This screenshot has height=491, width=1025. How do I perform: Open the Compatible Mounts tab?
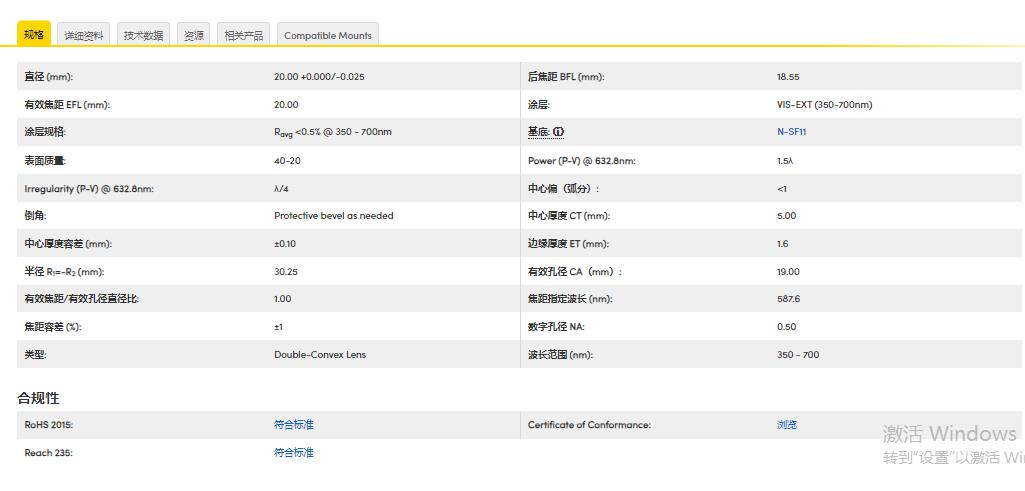(x=327, y=35)
